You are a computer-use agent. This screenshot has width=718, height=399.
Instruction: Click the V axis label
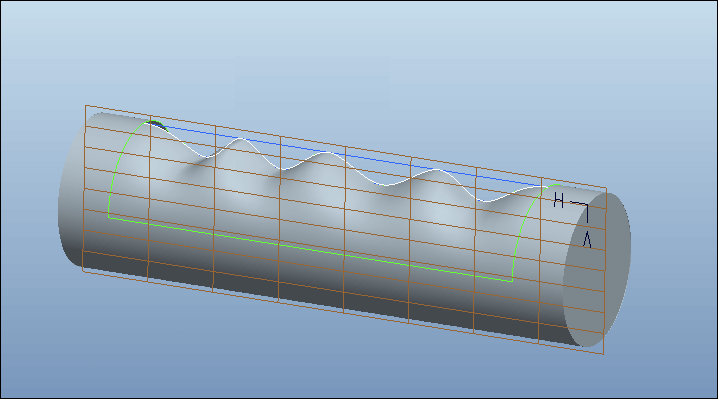(587, 239)
